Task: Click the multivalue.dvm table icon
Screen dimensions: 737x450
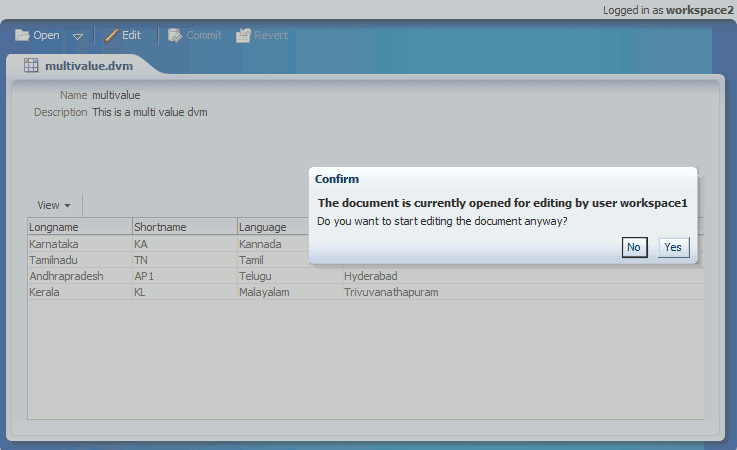Action: pos(31,65)
